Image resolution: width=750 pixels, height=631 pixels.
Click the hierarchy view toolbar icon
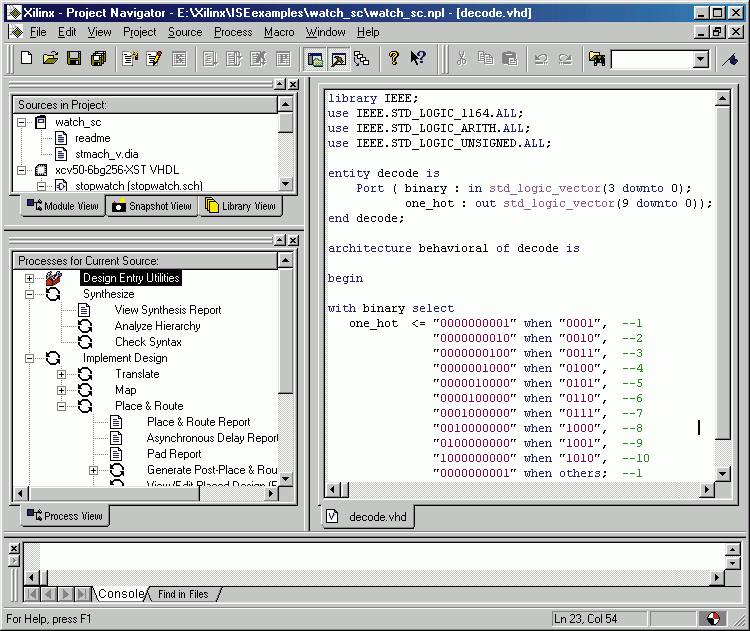pyautogui.click(x=362, y=59)
